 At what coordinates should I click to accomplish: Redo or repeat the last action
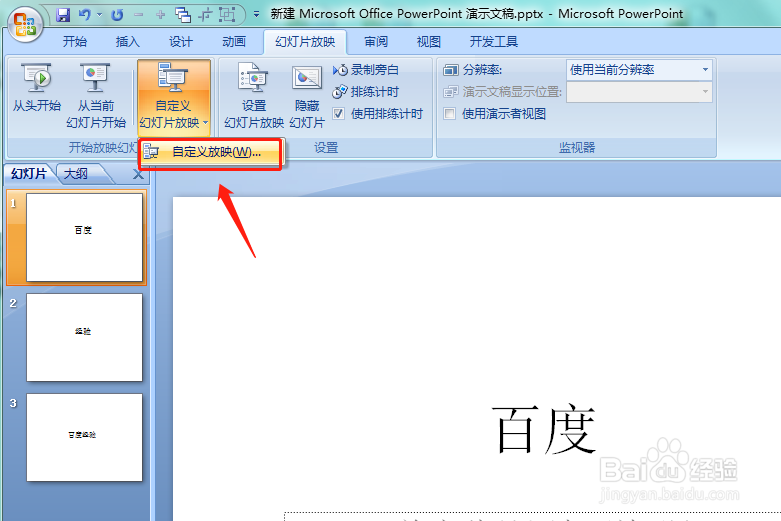117,15
